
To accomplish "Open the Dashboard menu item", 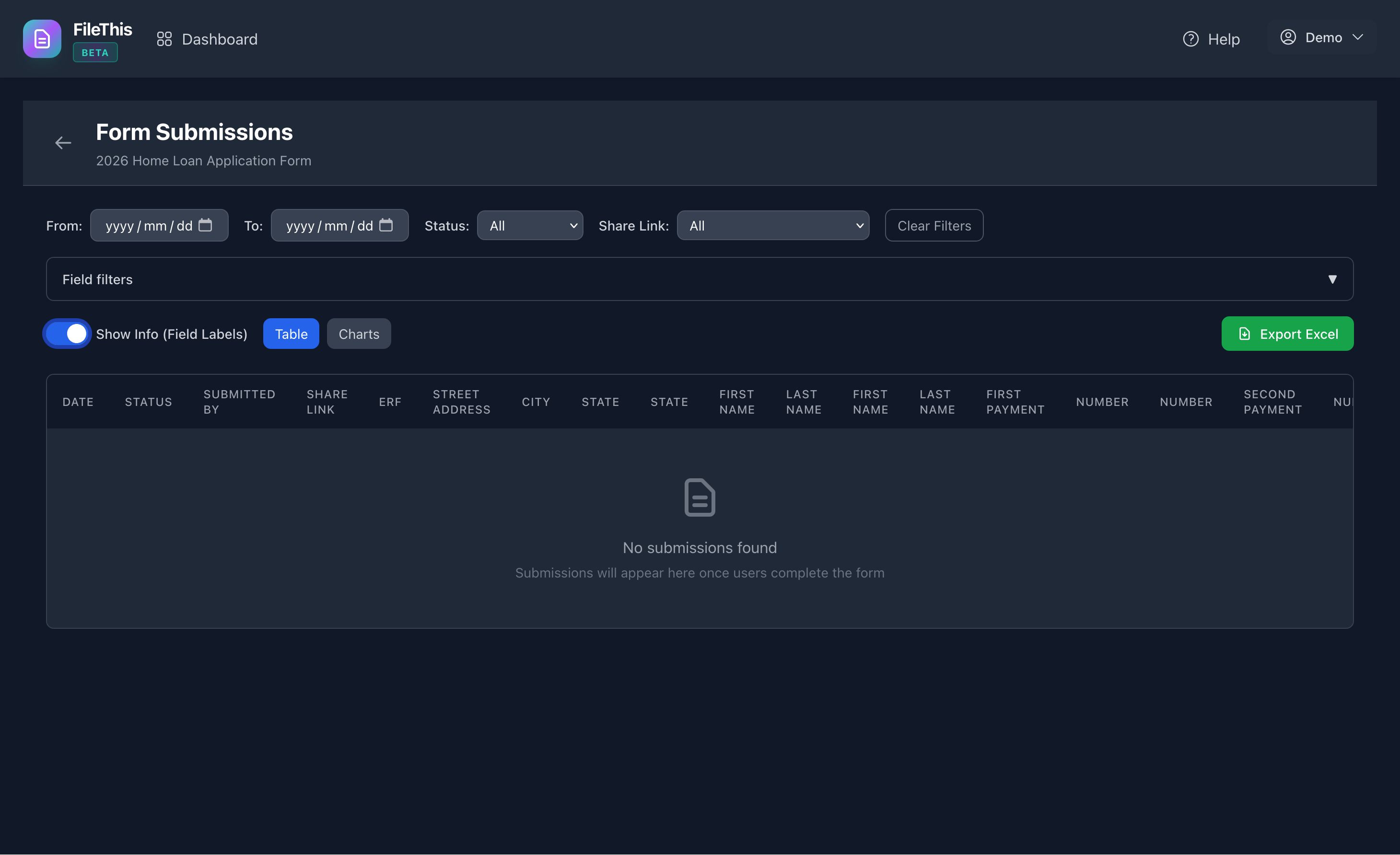I will (x=219, y=39).
